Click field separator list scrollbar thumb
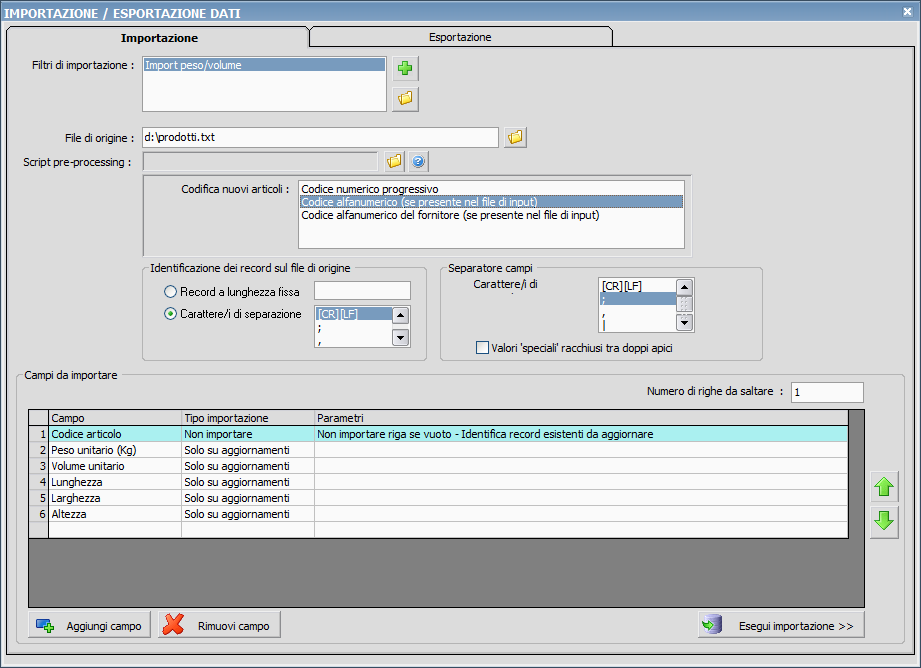The width and height of the screenshot is (921, 668). click(684, 304)
